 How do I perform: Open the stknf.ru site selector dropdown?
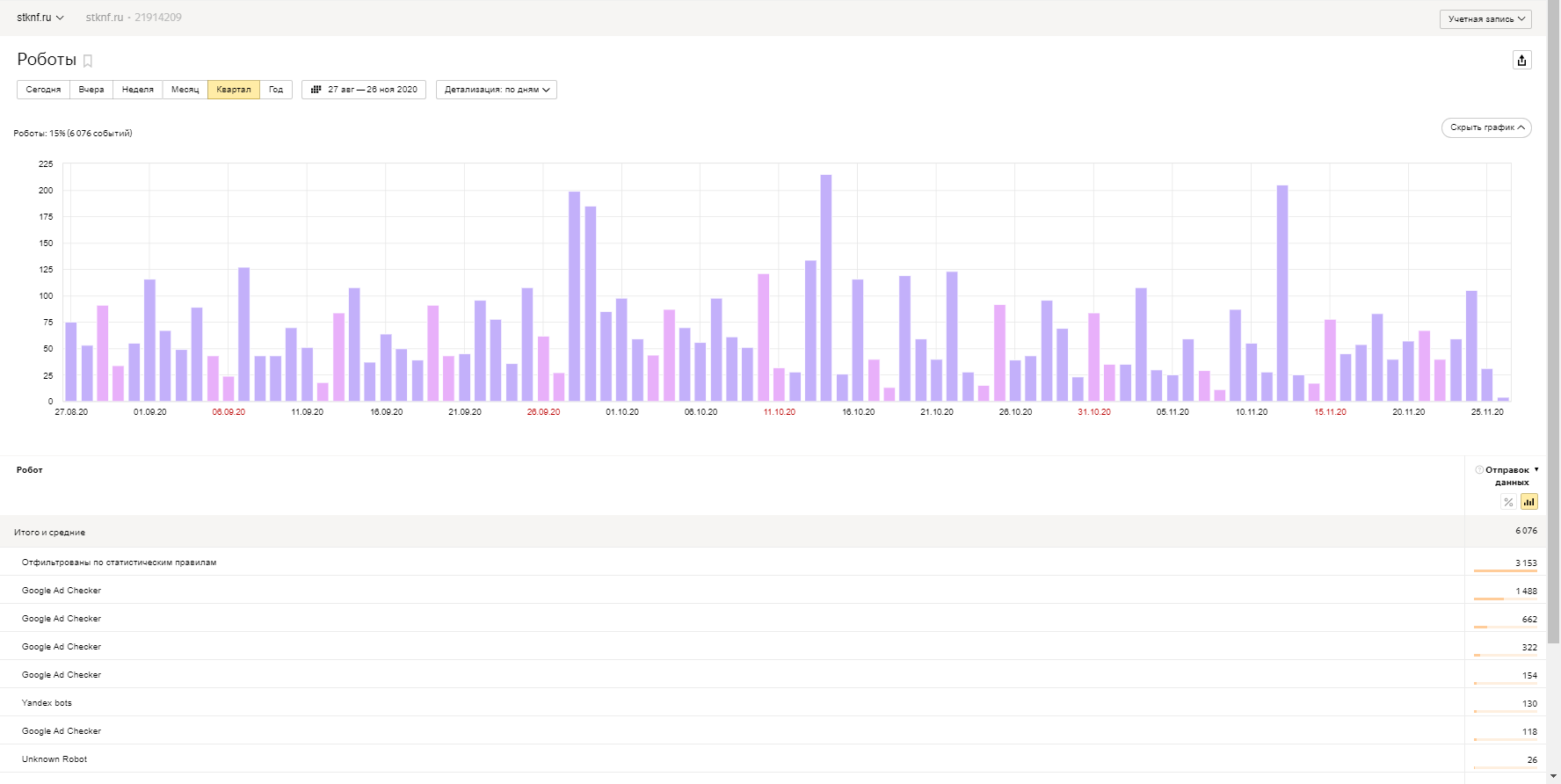coord(40,18)
